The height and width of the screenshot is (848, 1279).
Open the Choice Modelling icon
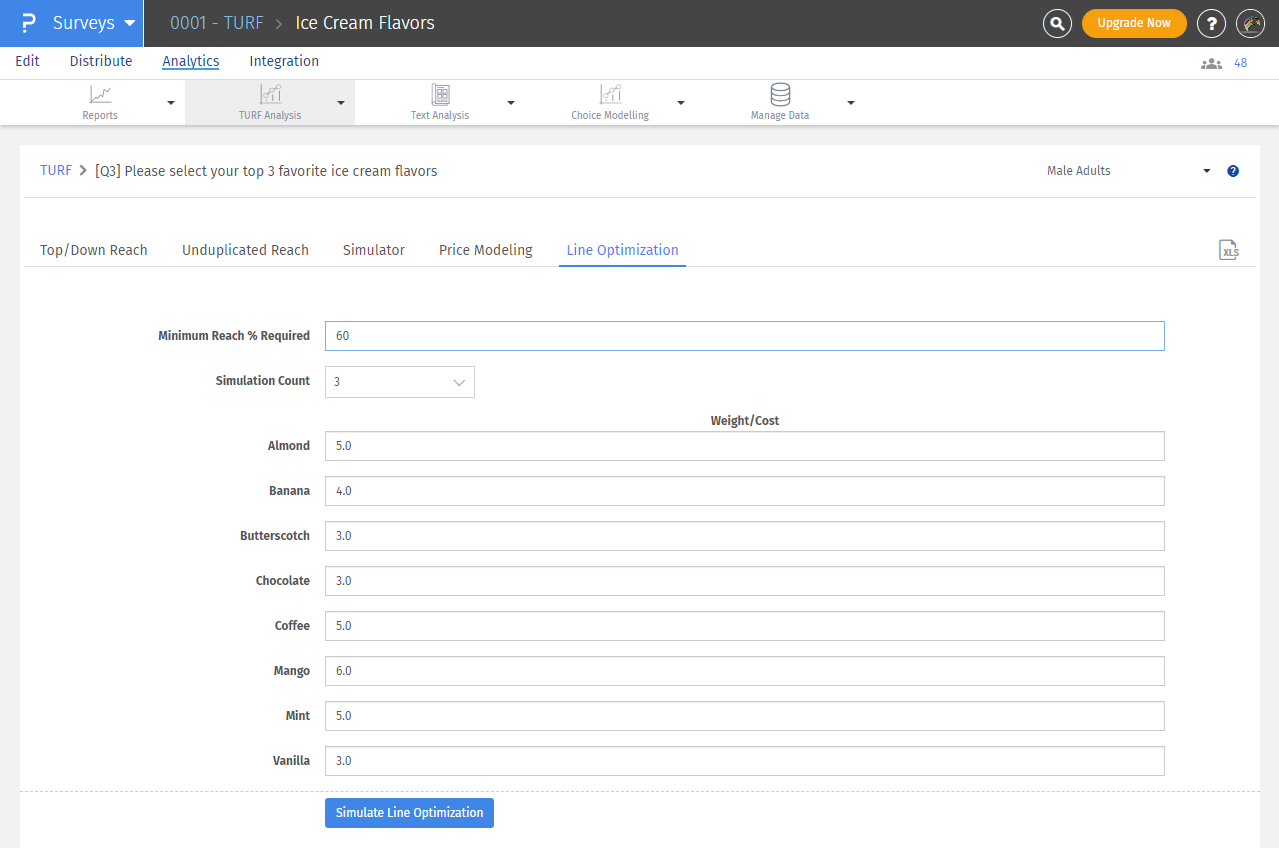tap(610, 95)
